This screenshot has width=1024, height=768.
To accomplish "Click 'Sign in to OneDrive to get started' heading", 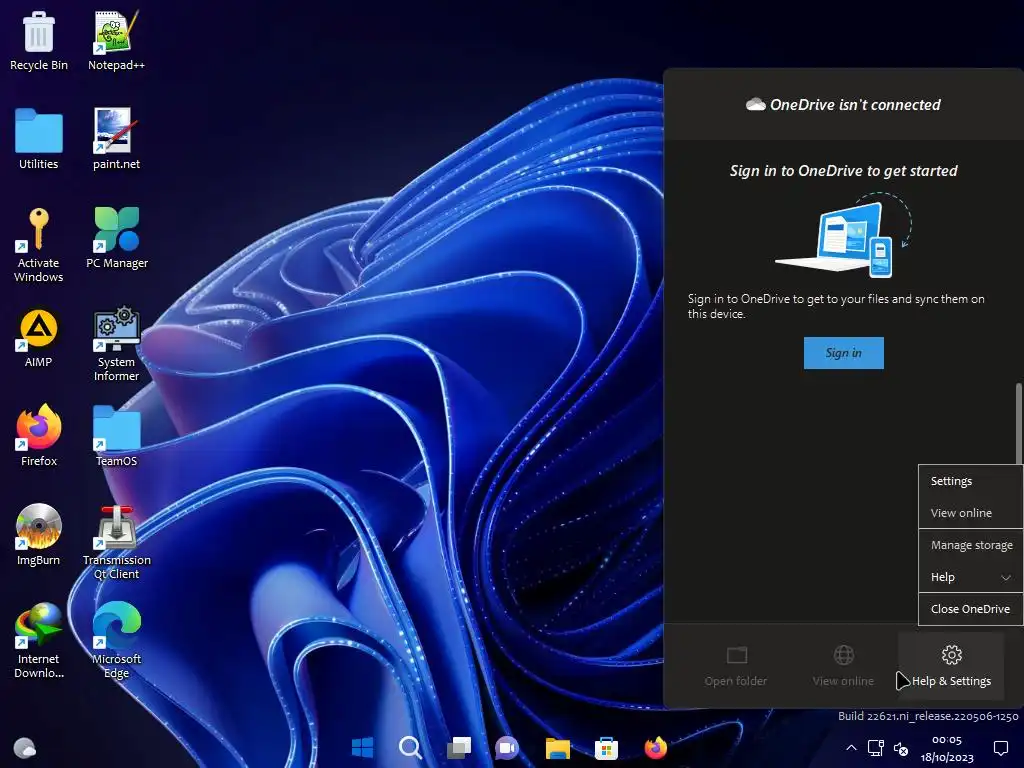I will point(843,171).
